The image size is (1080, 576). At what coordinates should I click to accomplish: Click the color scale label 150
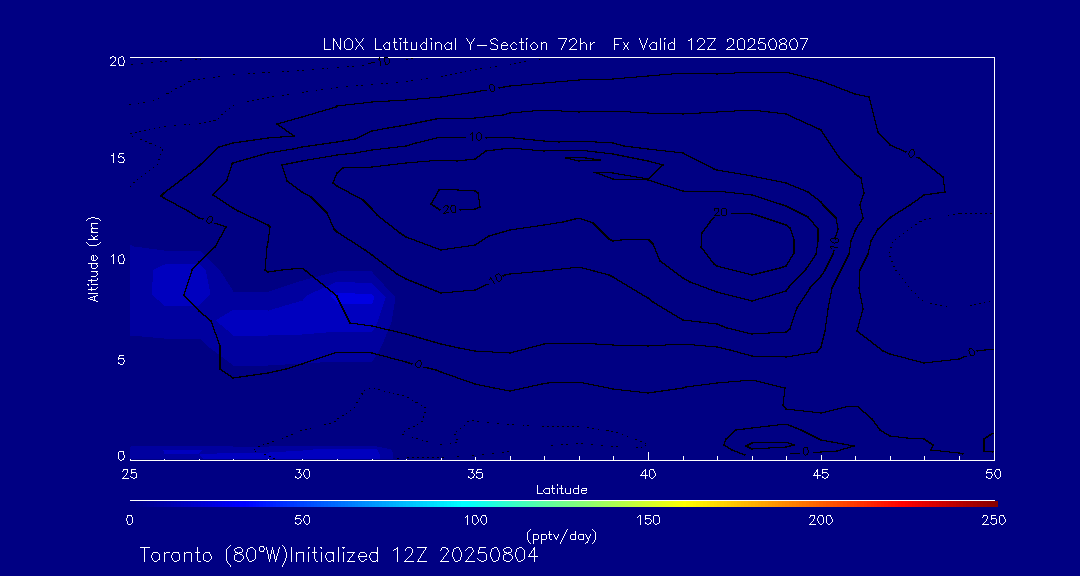point(648,520)
